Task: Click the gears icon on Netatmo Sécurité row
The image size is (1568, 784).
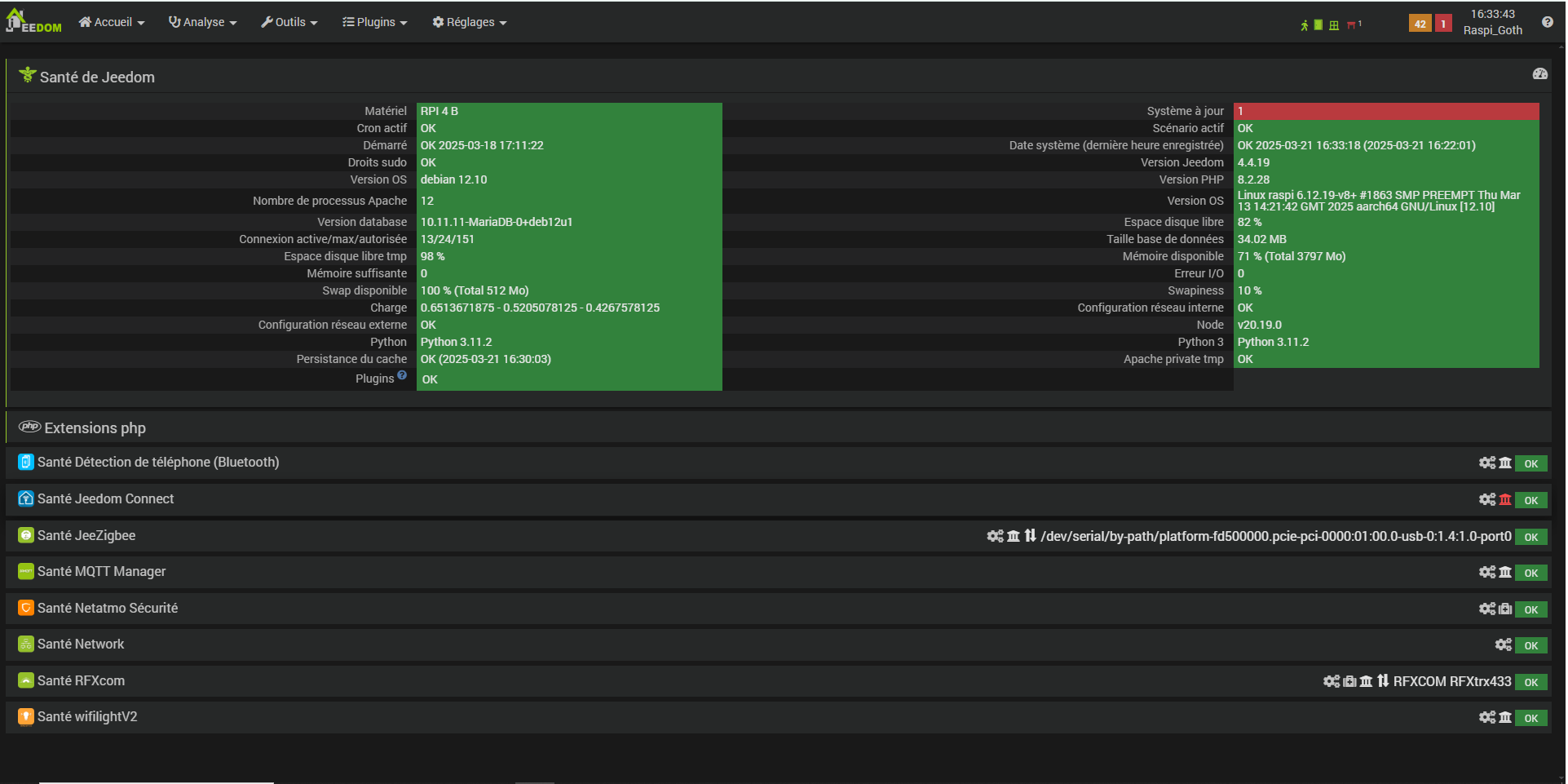Action: (1487, 609)
